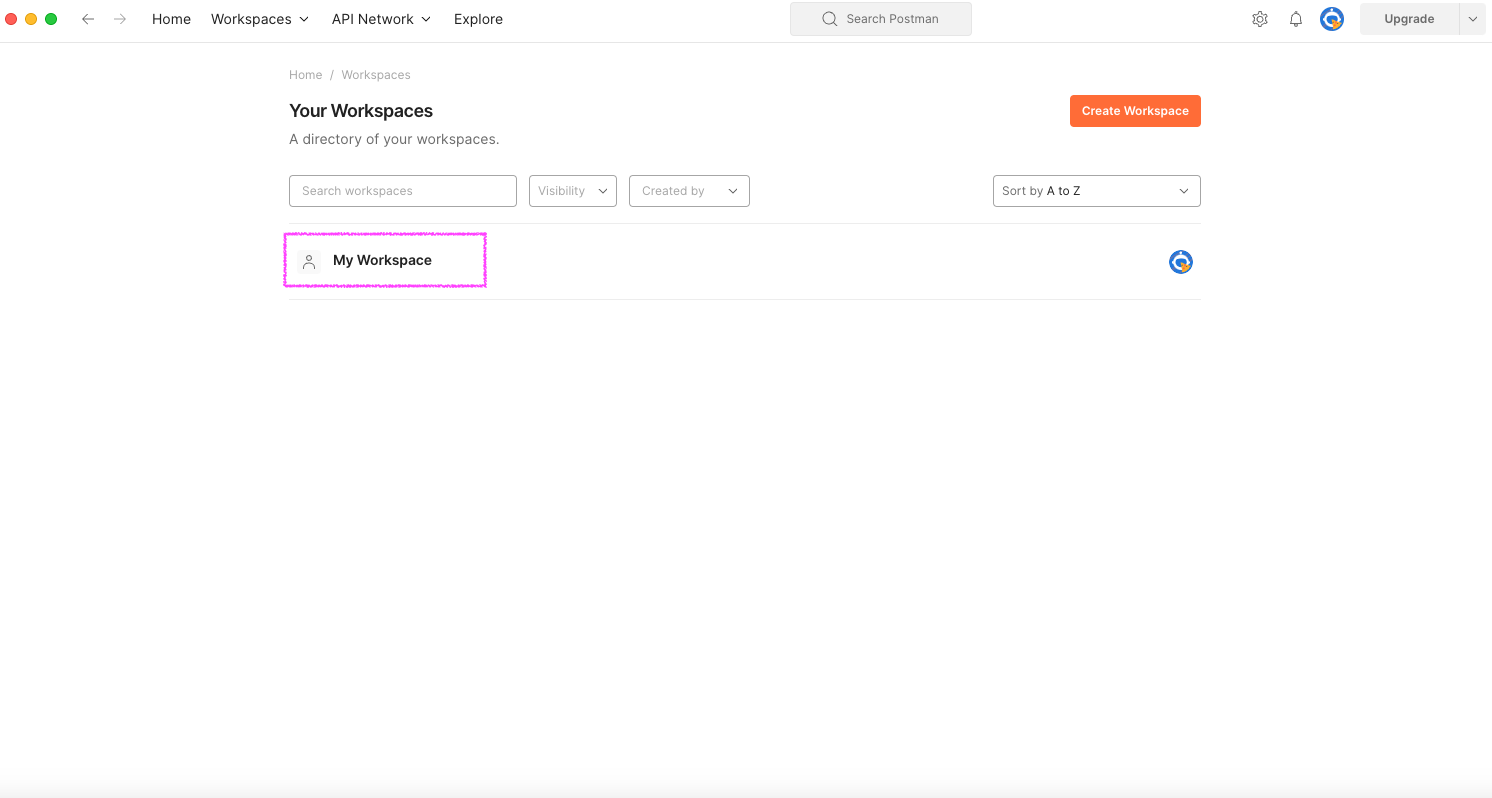
Task: Click the red macOS close window button
Action: pyautogui.click(x=11, y=19)
